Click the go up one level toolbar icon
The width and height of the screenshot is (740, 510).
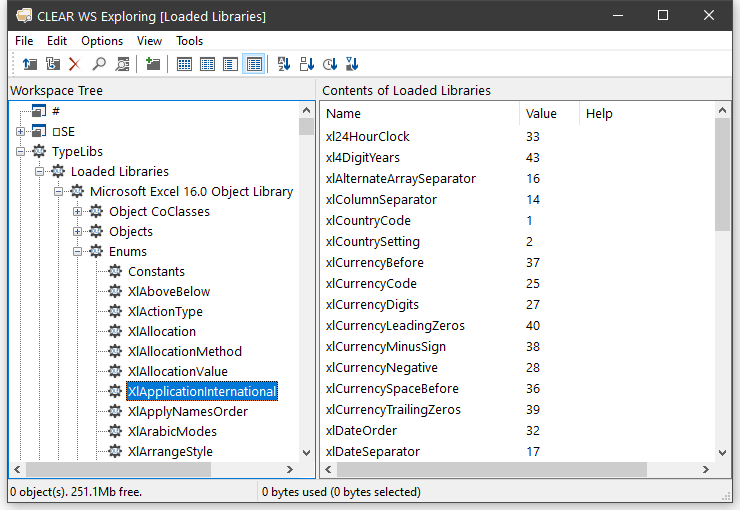[30, 64]
